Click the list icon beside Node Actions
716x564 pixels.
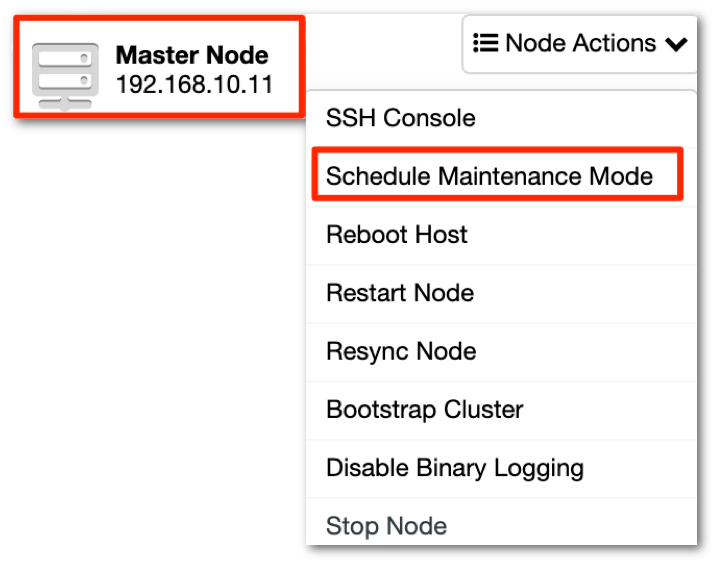click(485, 43)
